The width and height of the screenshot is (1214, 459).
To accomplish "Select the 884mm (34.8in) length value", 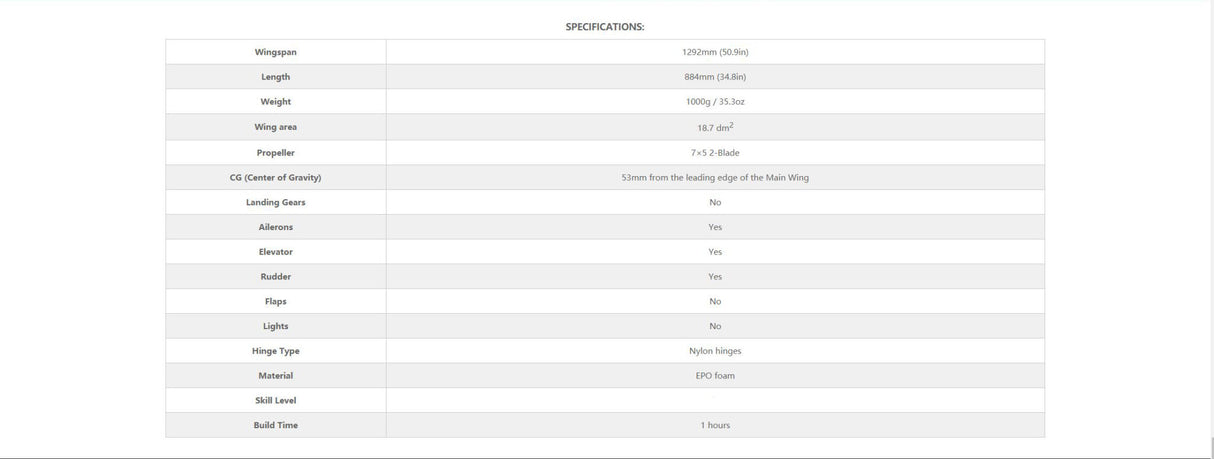I will (715, 77).
